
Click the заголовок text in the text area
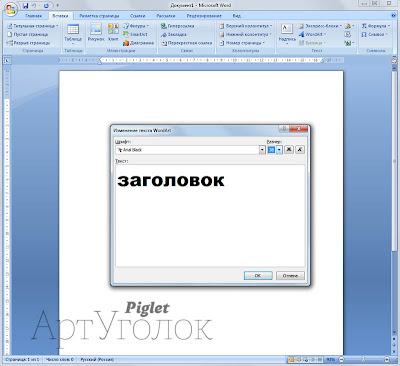point(171,180)
